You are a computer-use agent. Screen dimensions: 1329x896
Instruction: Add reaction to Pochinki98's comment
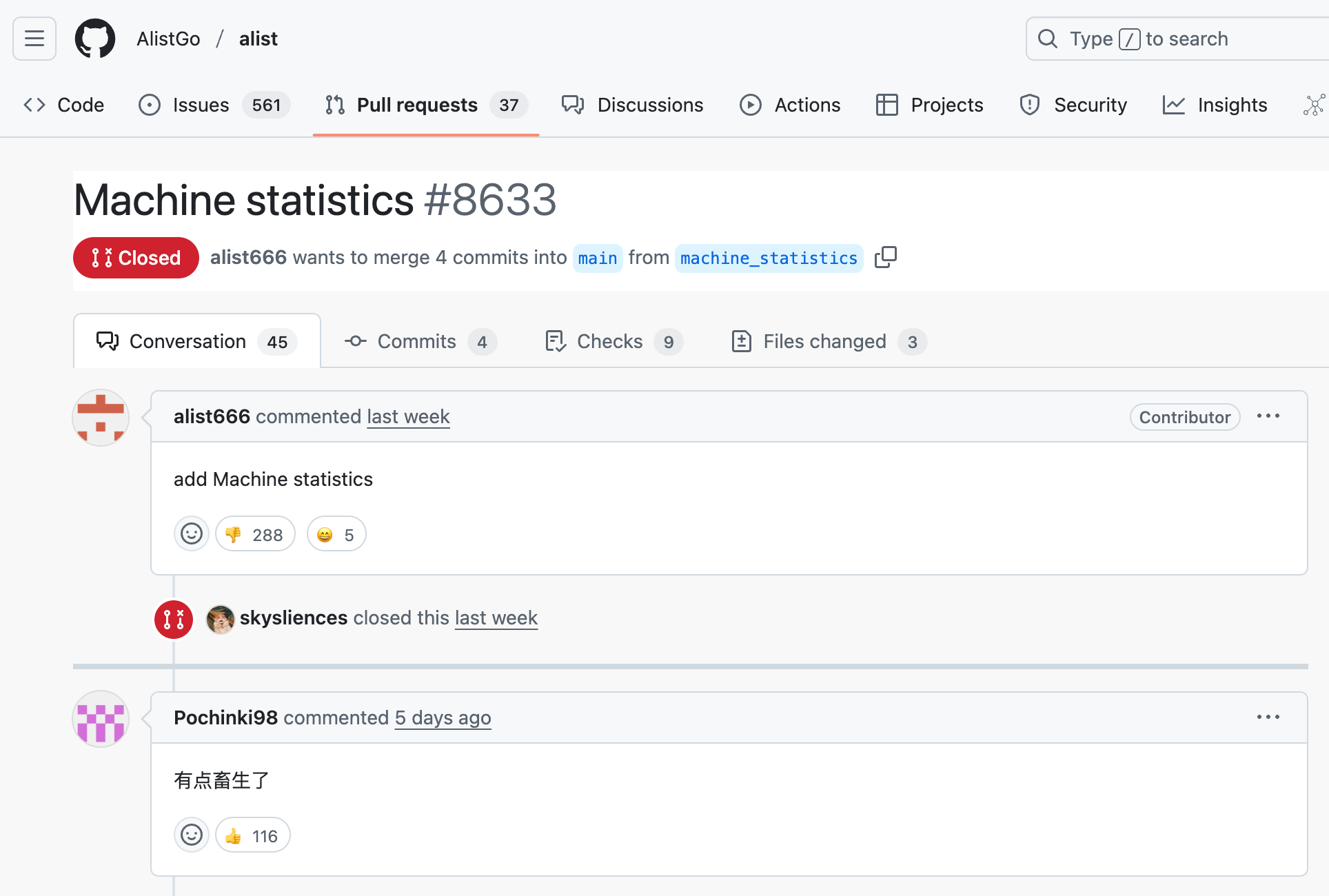(192, 835)
